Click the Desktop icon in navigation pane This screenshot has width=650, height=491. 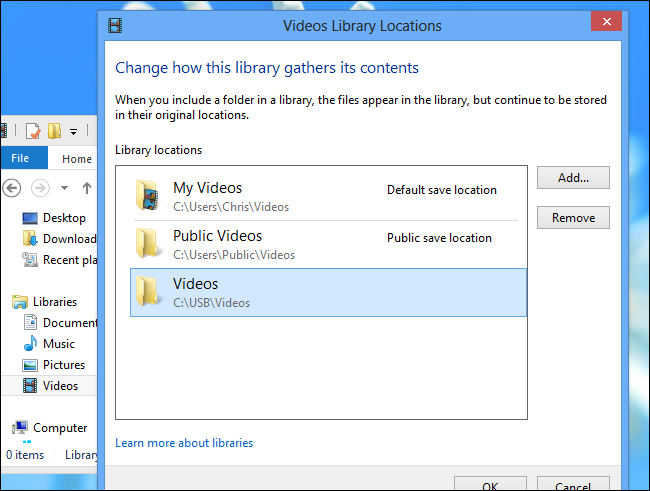[30, 218]
